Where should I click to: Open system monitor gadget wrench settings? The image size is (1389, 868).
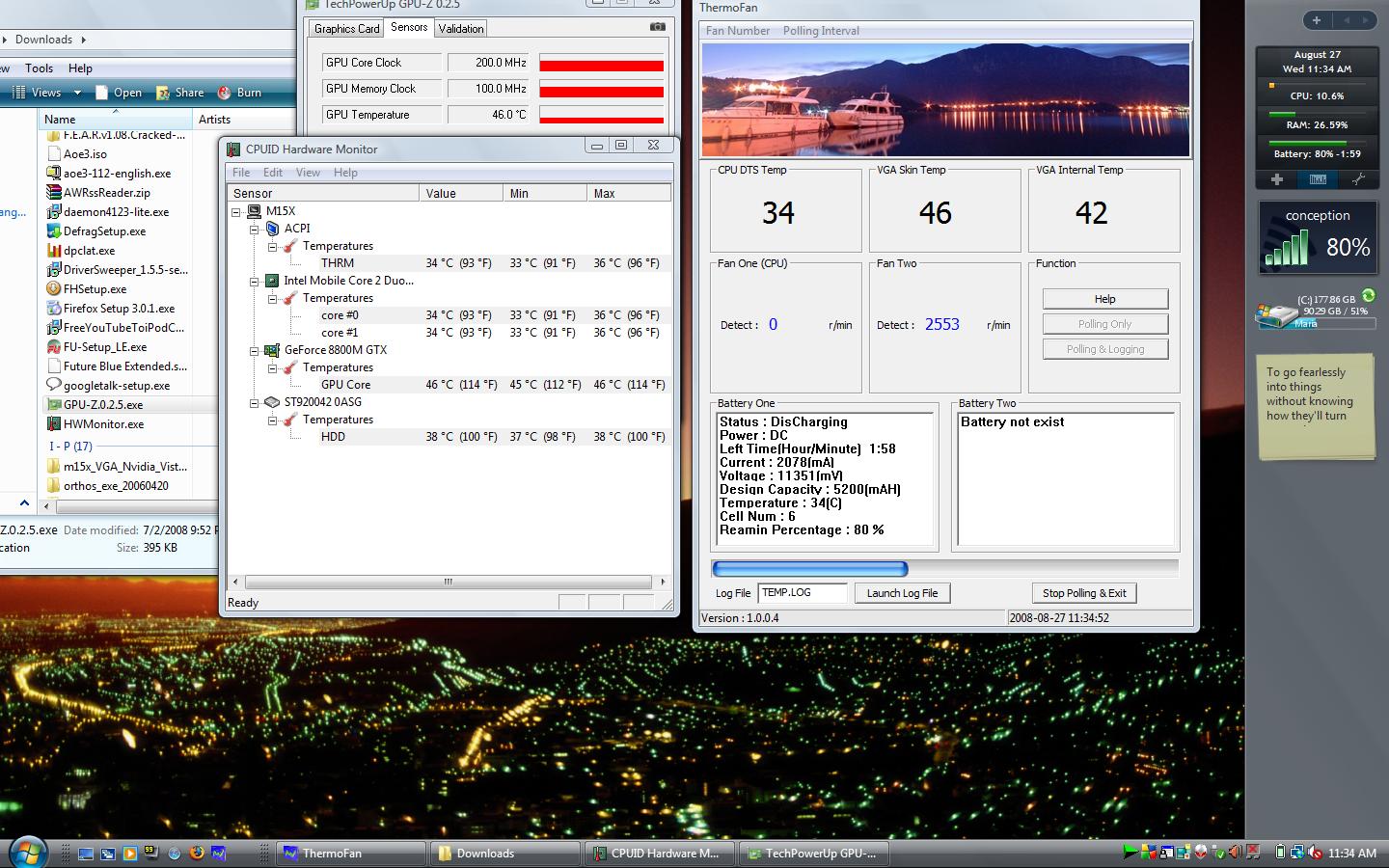click(1358, 179)
